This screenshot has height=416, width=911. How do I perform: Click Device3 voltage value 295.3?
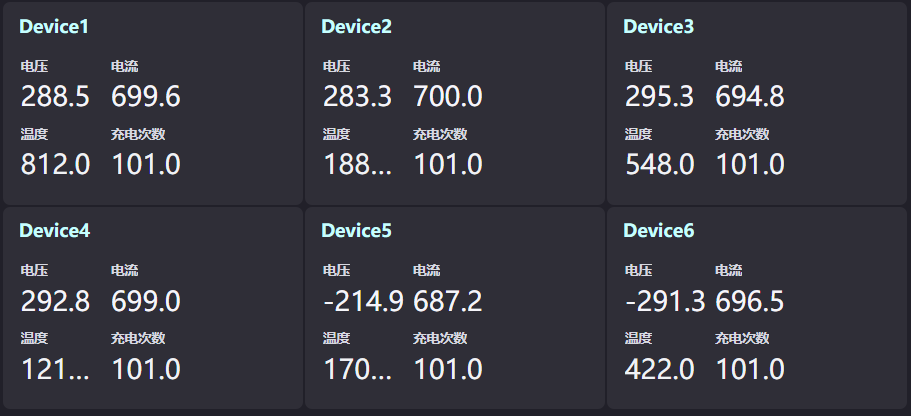pos(659,97)
